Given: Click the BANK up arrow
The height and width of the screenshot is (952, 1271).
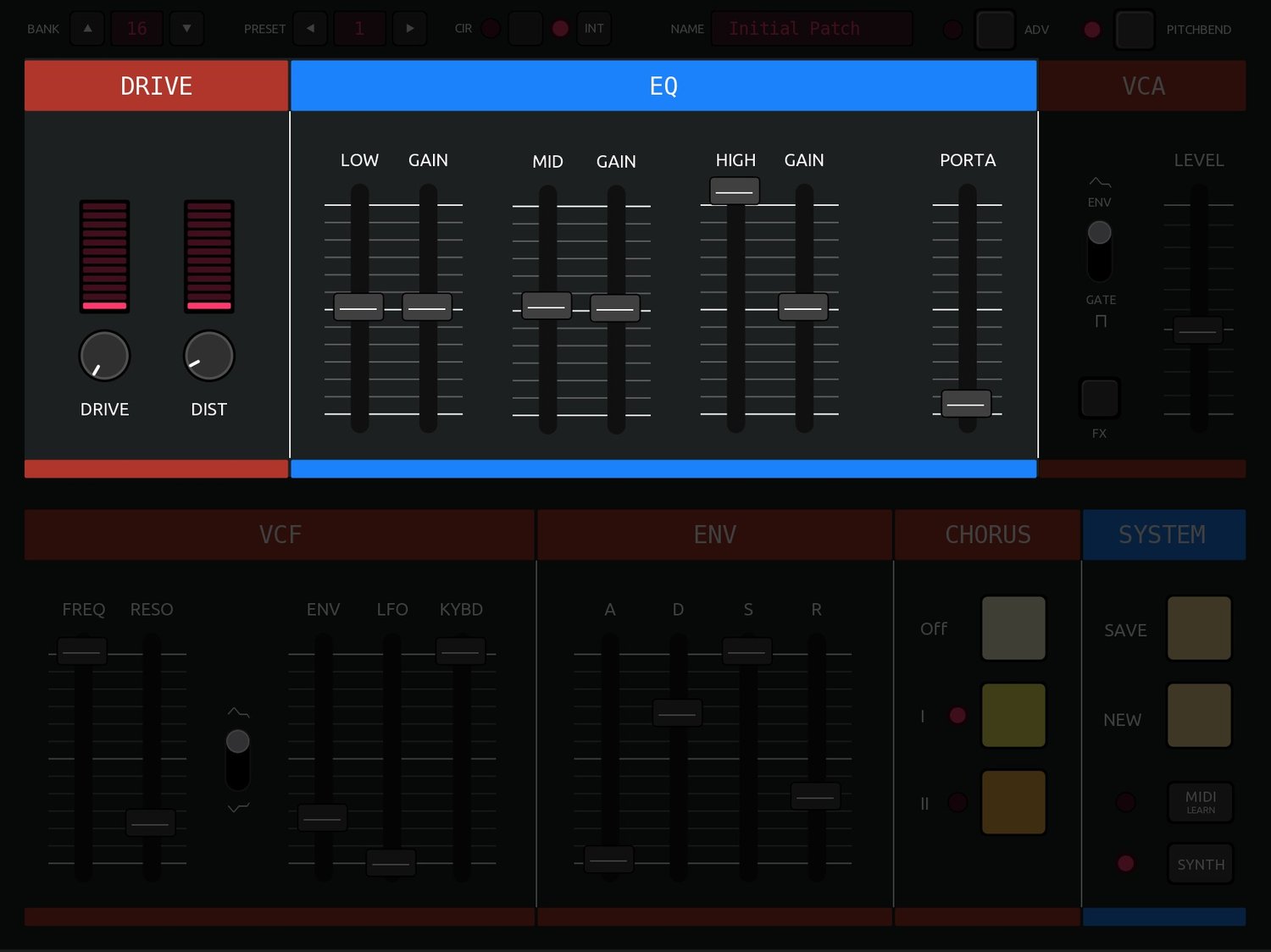Looking at the screenshot, I should (x=87, y=29).
